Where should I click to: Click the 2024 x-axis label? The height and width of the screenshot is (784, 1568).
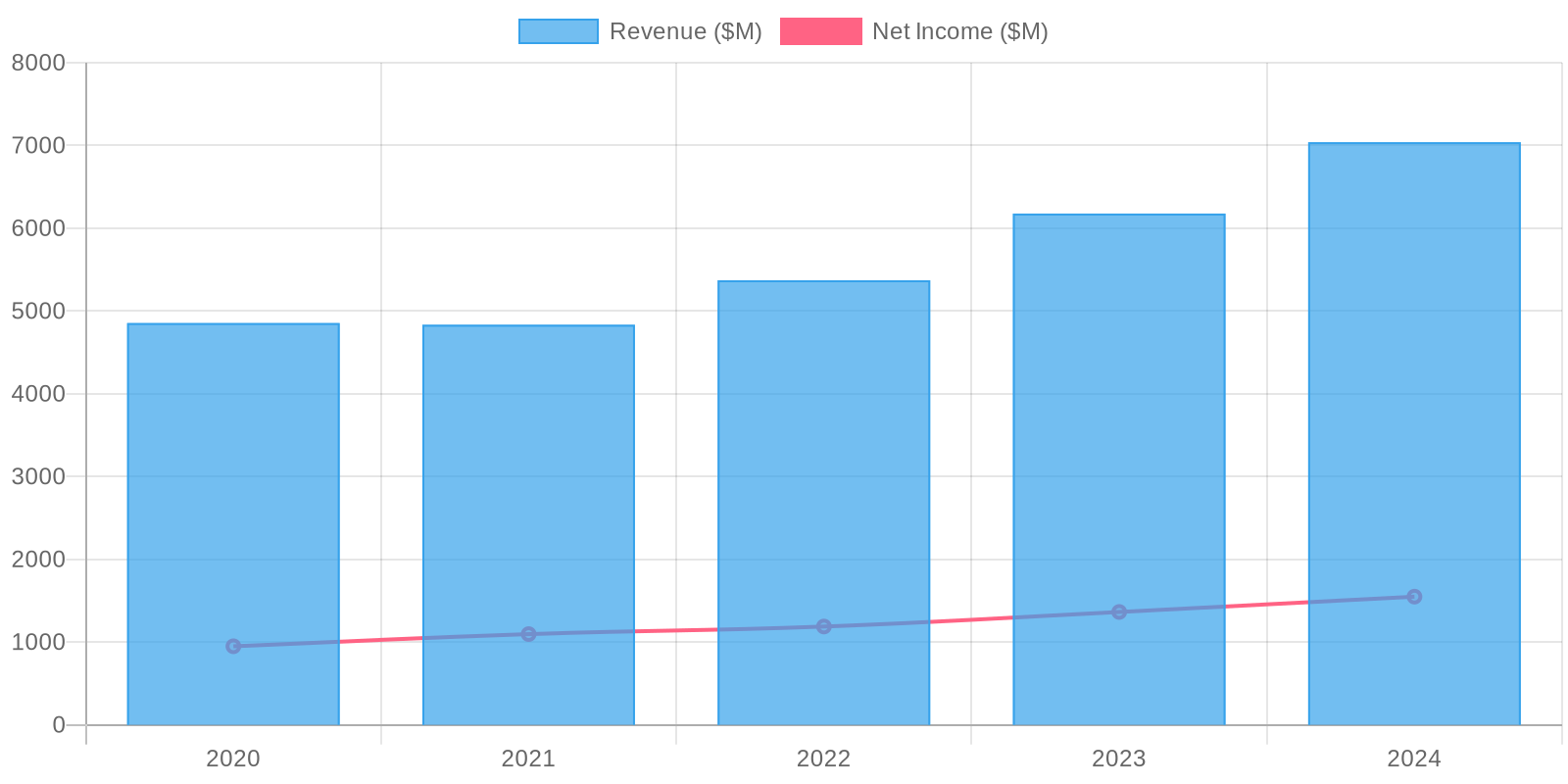click(1414, 759)
